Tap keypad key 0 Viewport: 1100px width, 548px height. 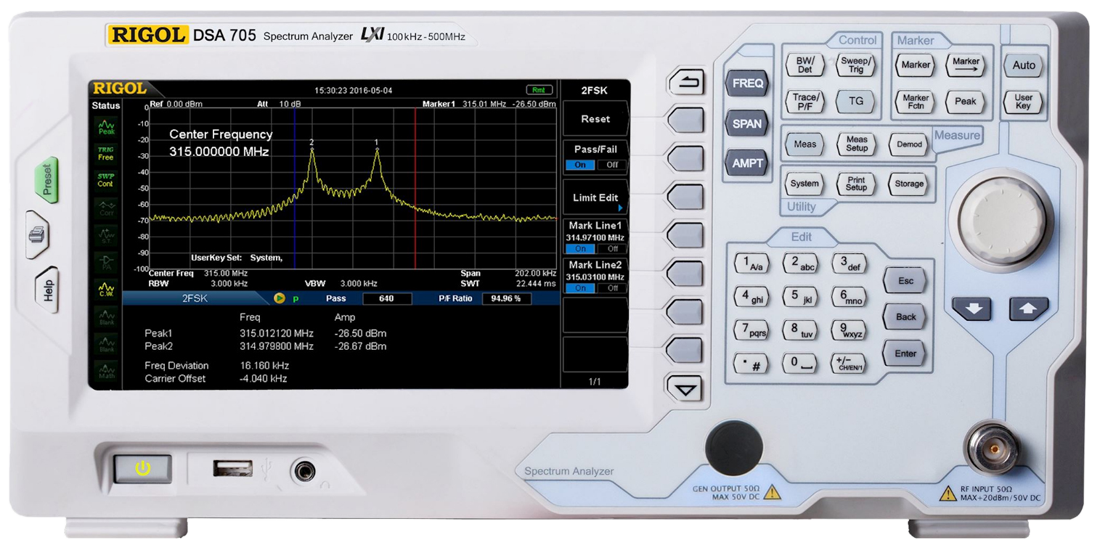[x=800, y=364]
